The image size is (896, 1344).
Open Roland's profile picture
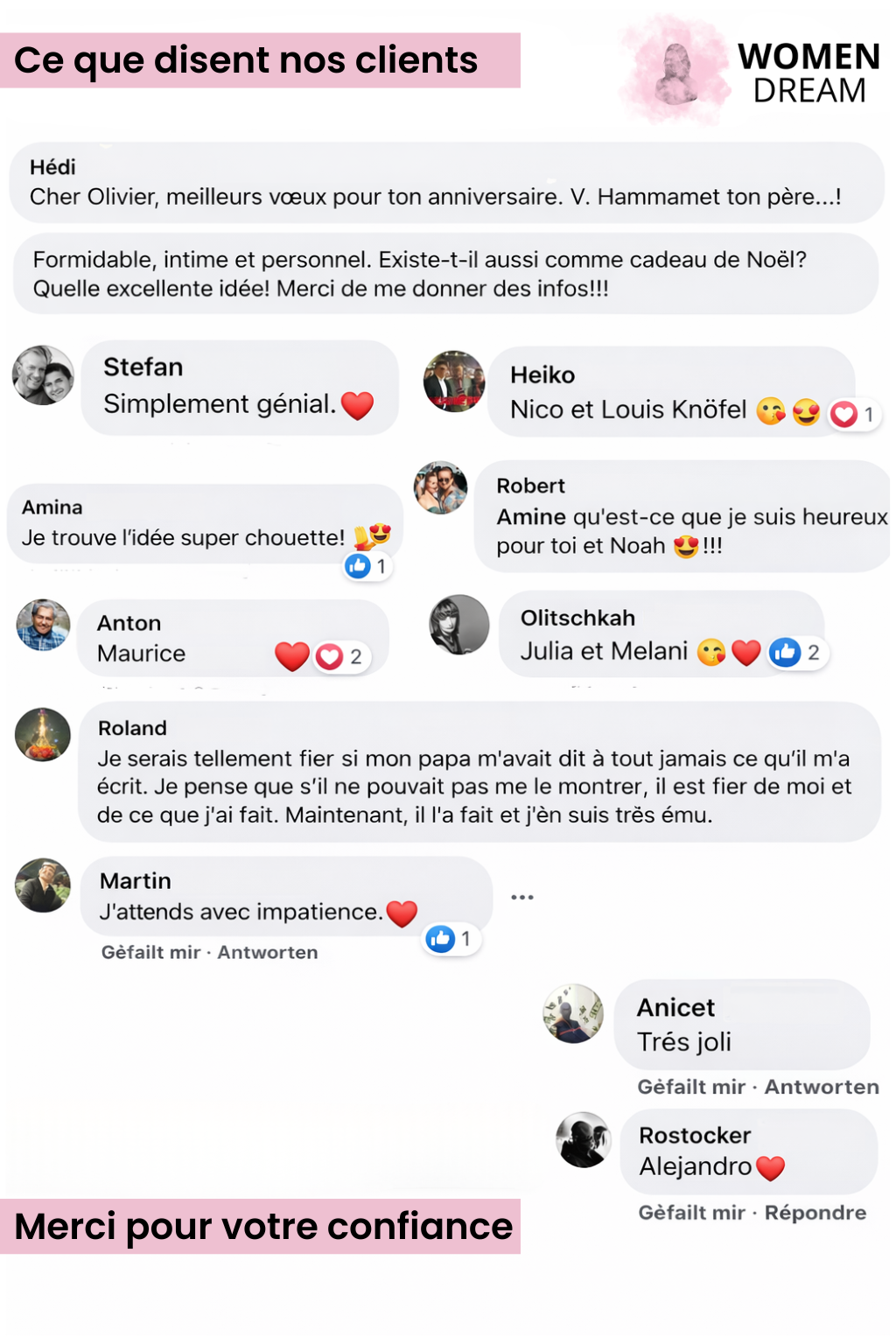[43, 734]
